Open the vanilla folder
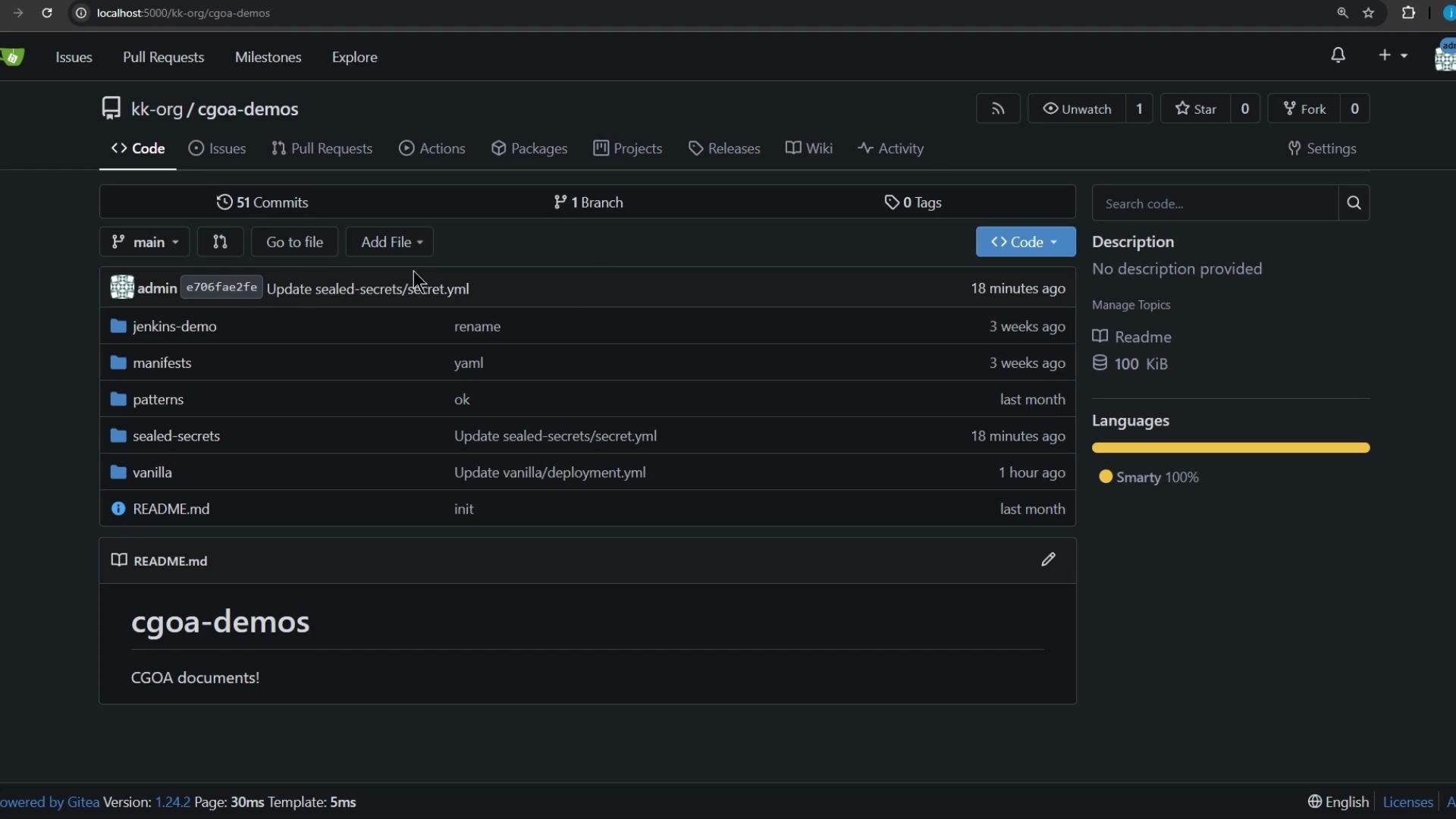The image size is (1456, 819). pyautogui.click(x=152, y=472)
